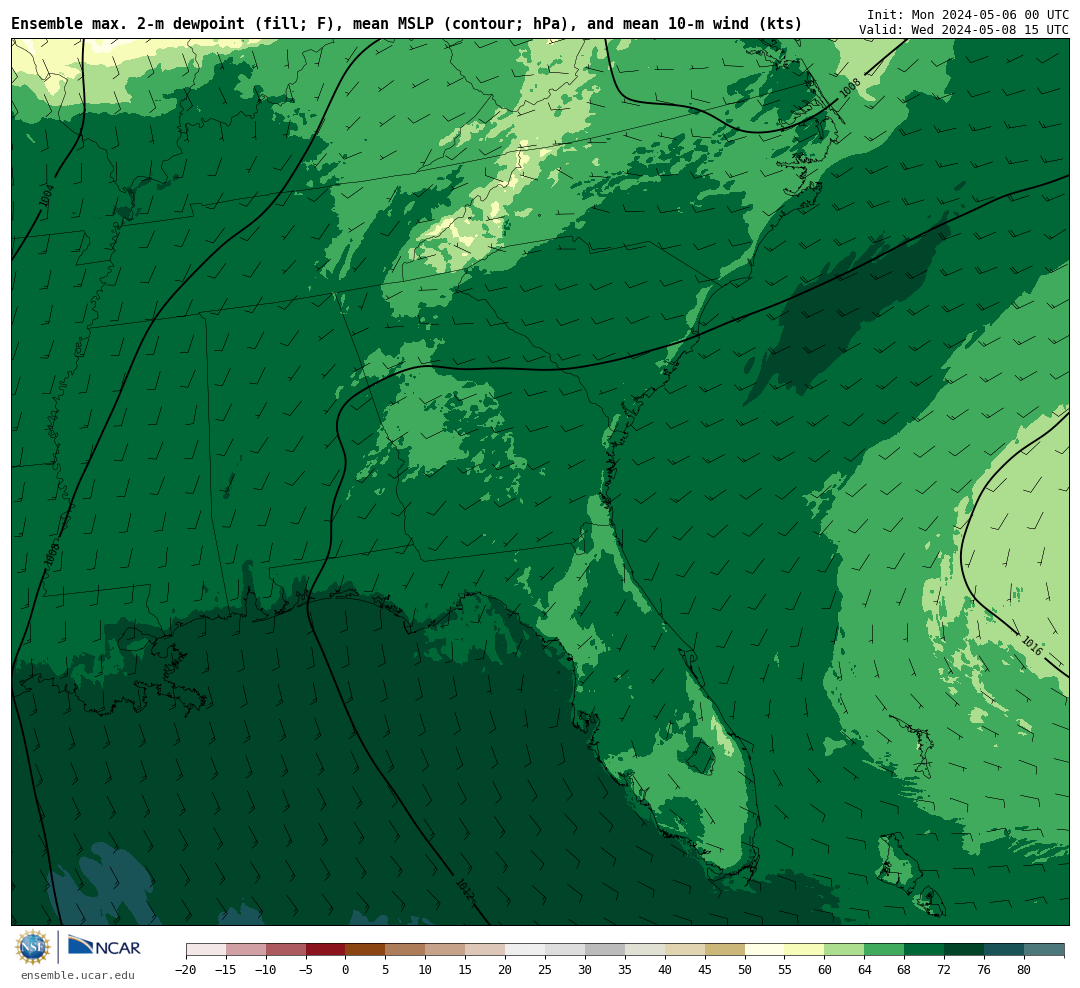
Task: Click the 1012 isobar label over the Gulf
Action: pyautogui.click(x=465, y=889)
